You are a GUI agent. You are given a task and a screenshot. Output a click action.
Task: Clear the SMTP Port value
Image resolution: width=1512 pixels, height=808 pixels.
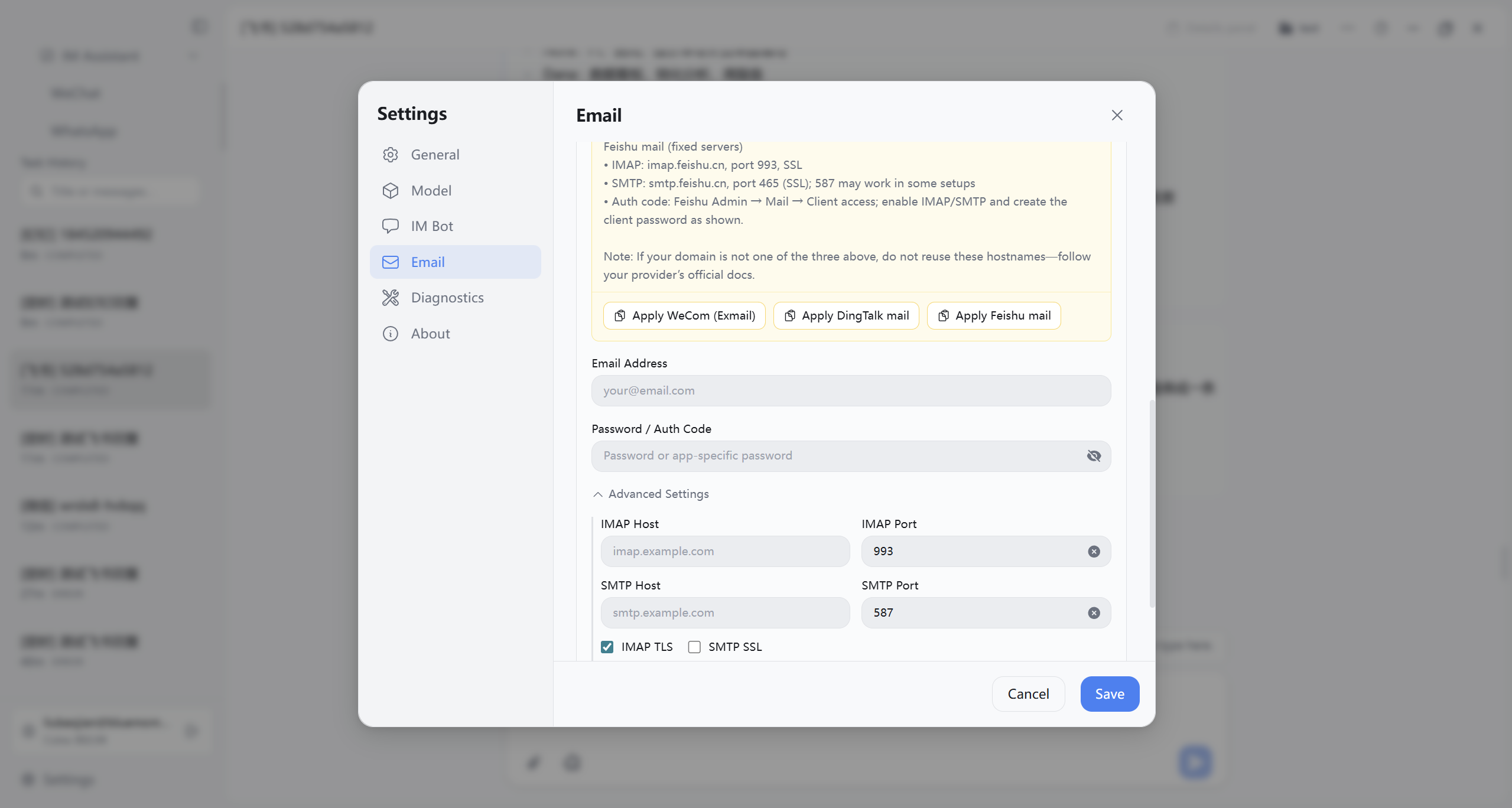tap(1094, 613)
